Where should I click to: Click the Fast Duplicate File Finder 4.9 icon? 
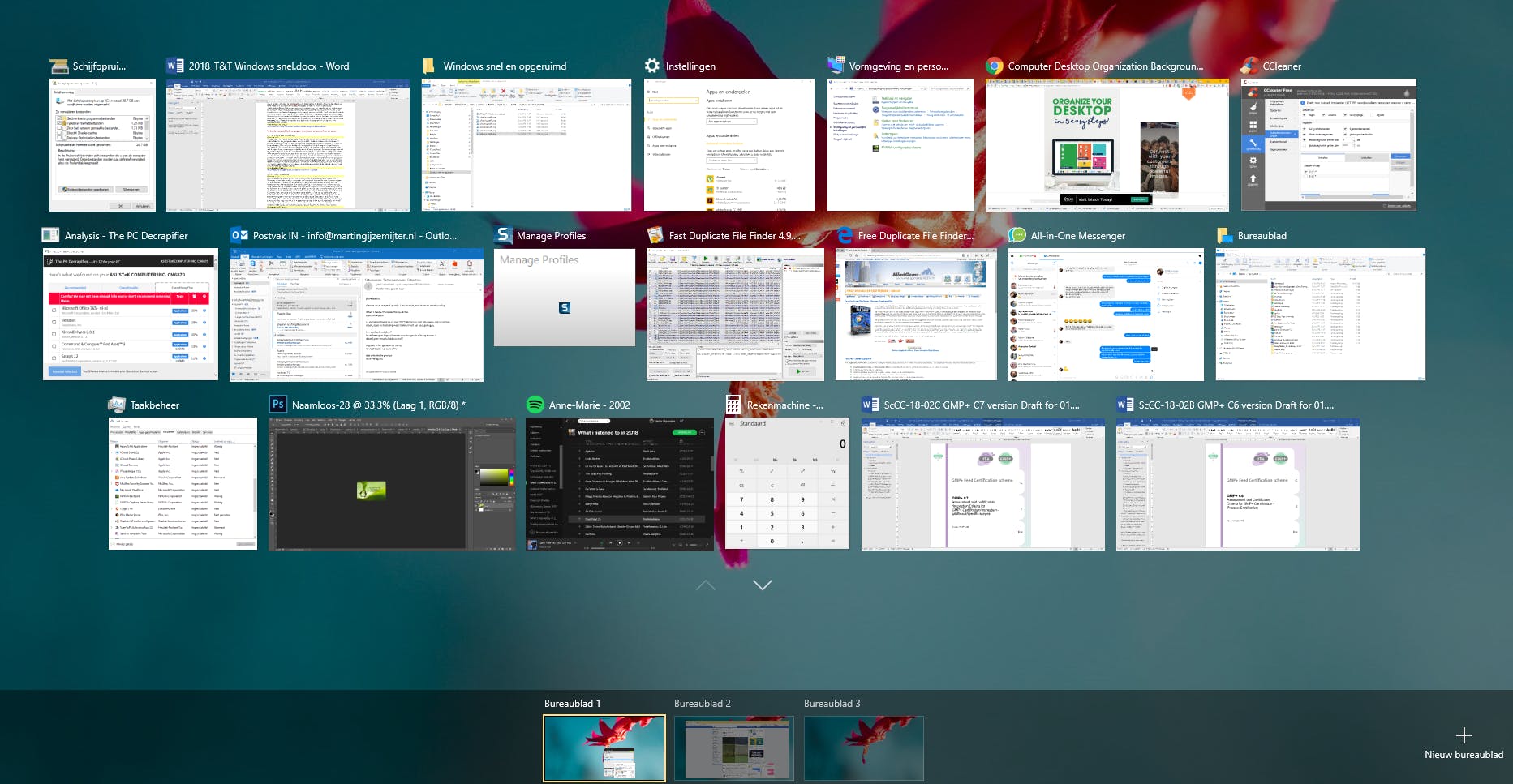click(x=655, y=236)
